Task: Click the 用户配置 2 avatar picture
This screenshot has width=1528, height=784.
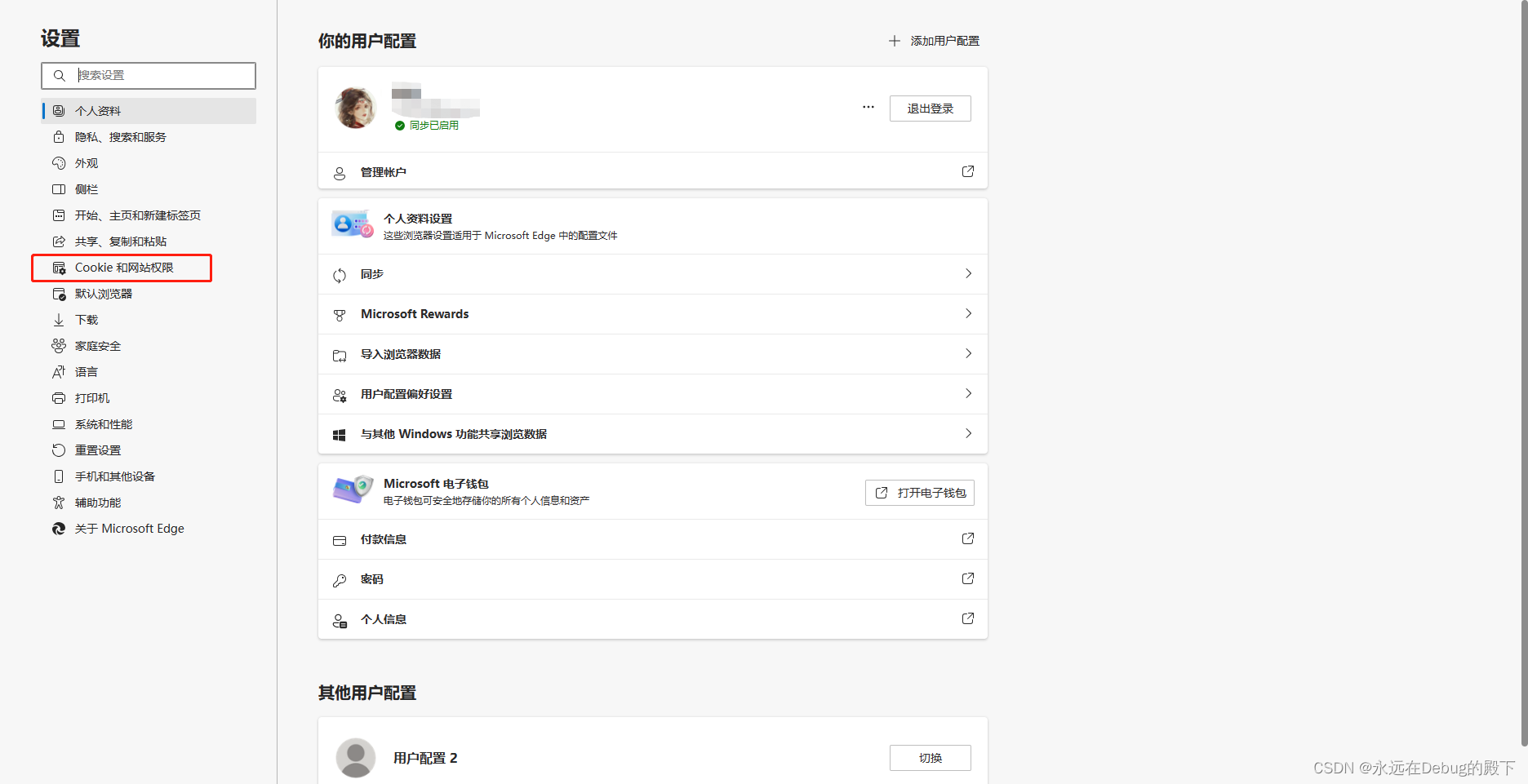Action: pyautogui.click(x=355, y=757)
